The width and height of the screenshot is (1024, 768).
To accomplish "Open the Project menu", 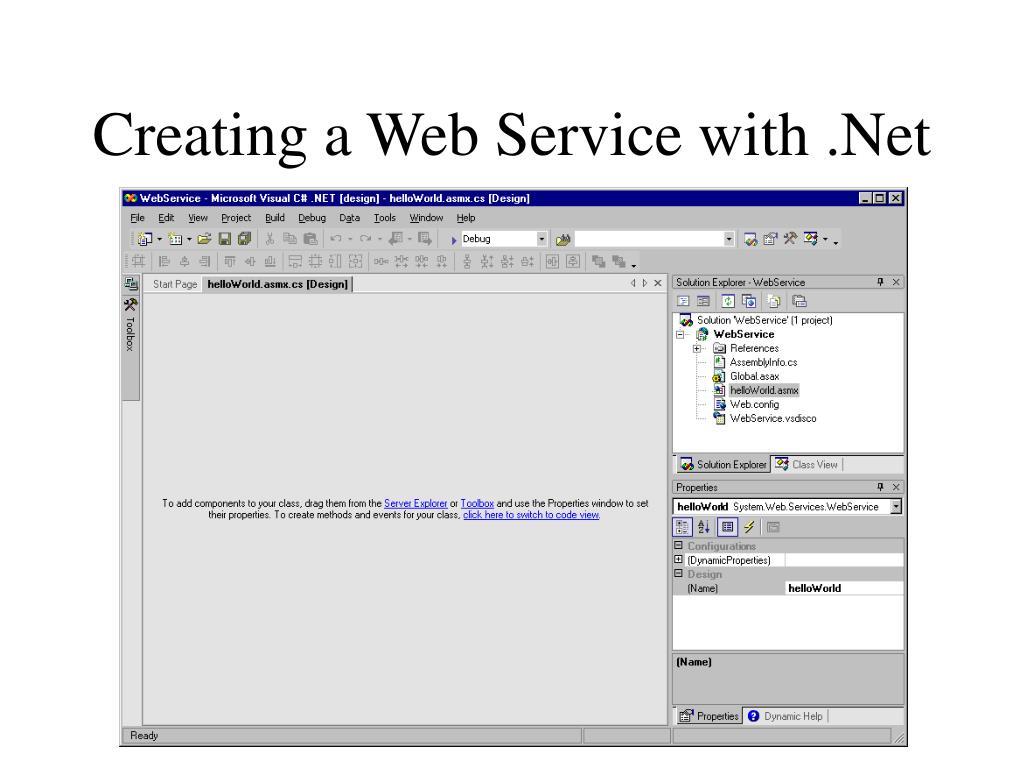I will (x=236, y=218).
